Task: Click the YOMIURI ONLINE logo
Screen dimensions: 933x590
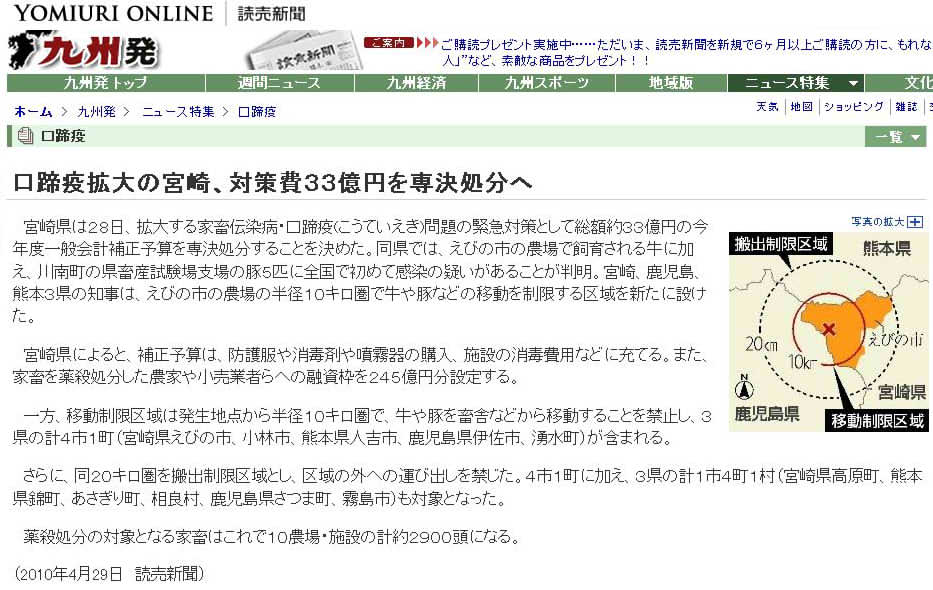Action: coord(112,13)
